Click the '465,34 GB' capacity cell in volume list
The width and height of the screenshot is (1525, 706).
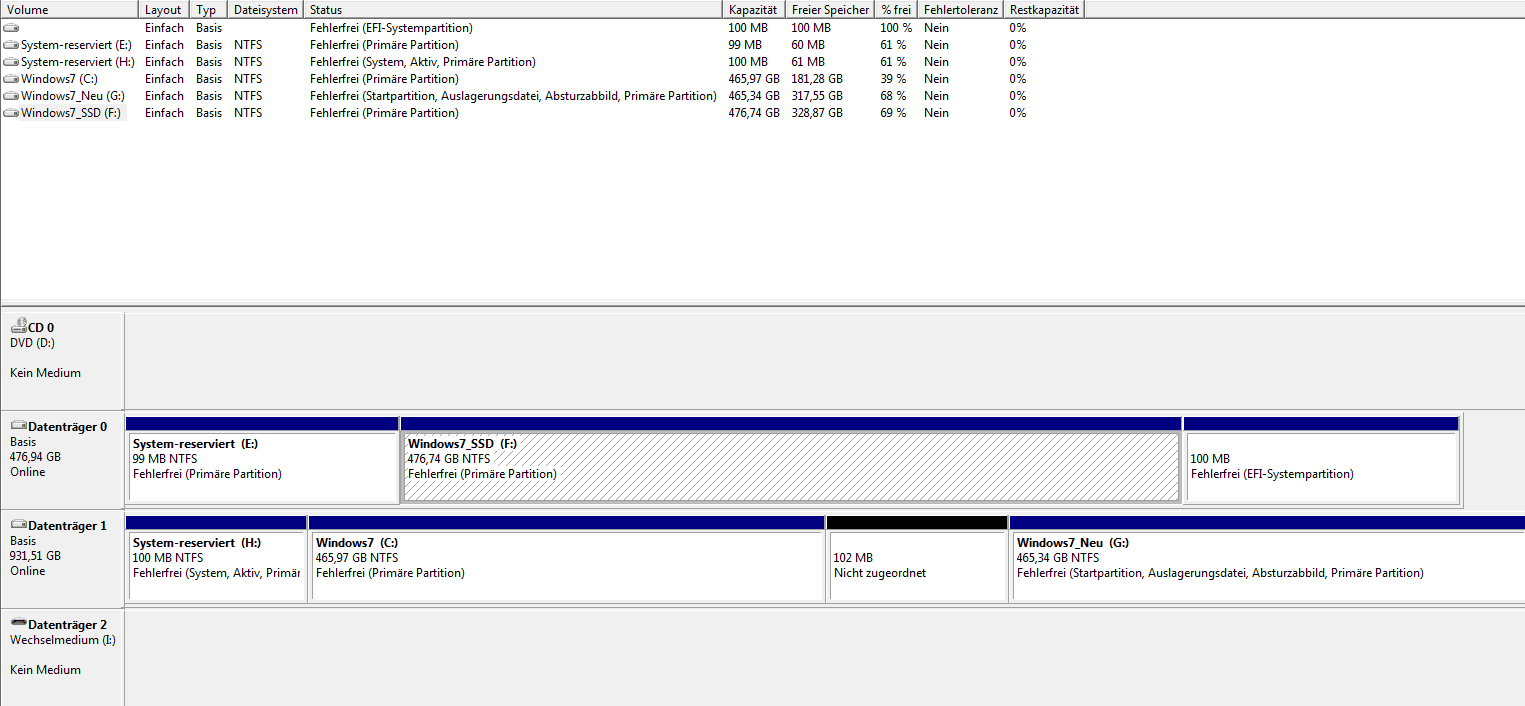pos(754,96)
